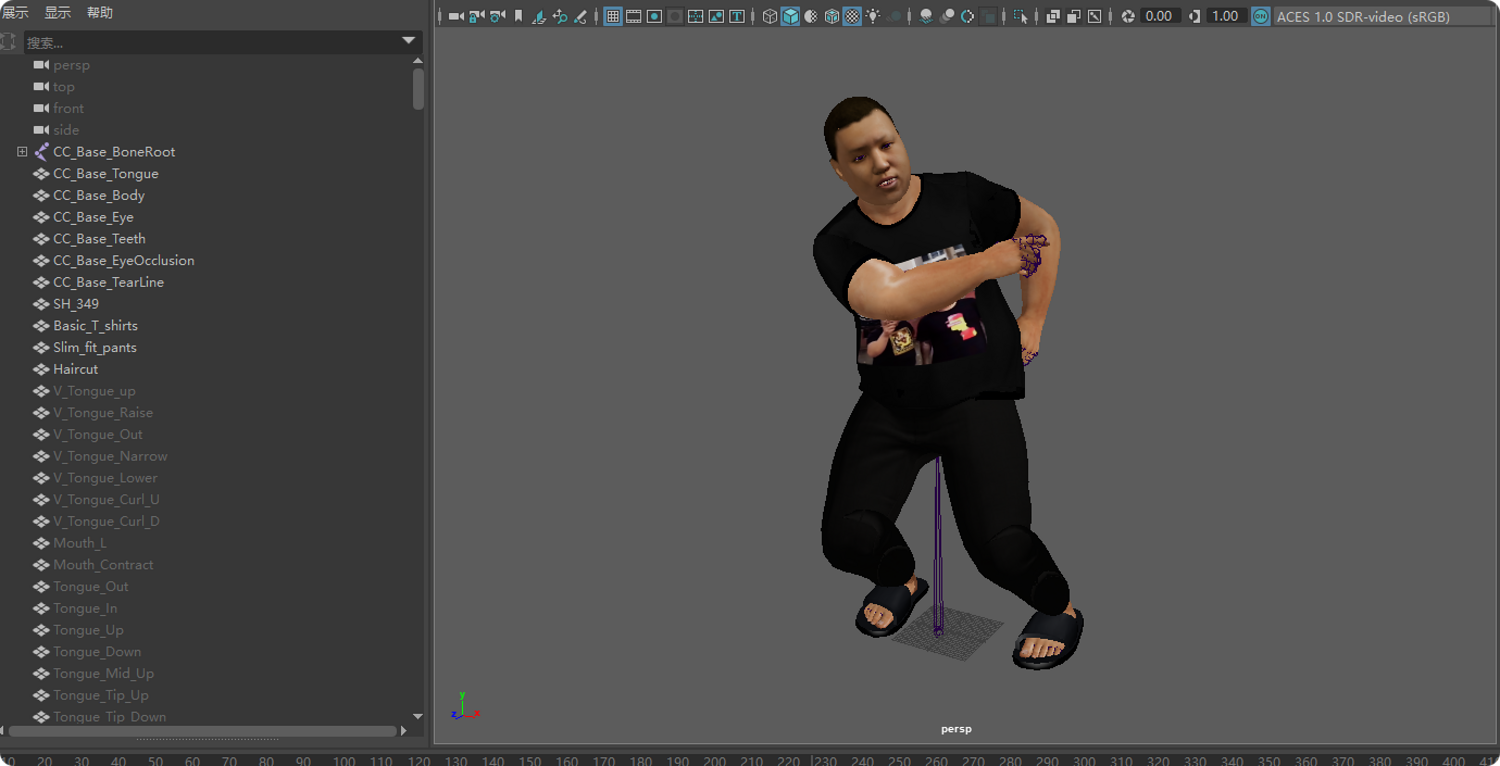Toggle the viewport Shadows icon
Viewport: 1500px width, 766px height.
(x=894, y=16)
